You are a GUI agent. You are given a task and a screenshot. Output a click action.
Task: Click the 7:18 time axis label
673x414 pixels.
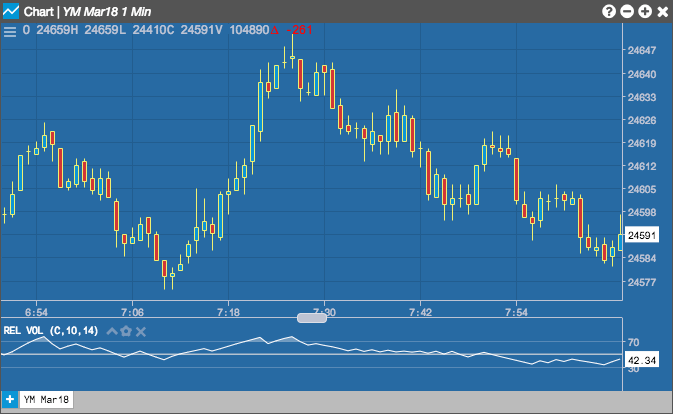click(x=228, y=312)
